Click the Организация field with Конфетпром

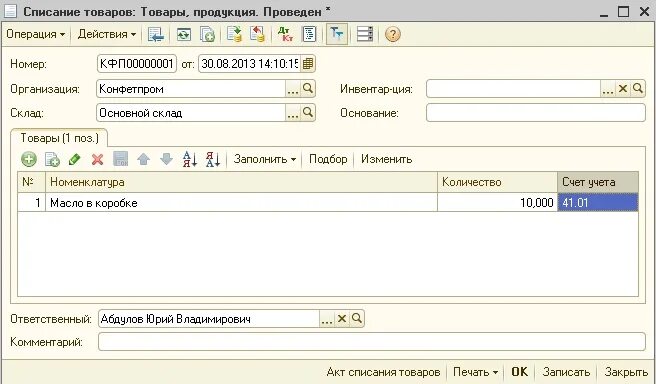pyautogui.click(x=191, y=89)
